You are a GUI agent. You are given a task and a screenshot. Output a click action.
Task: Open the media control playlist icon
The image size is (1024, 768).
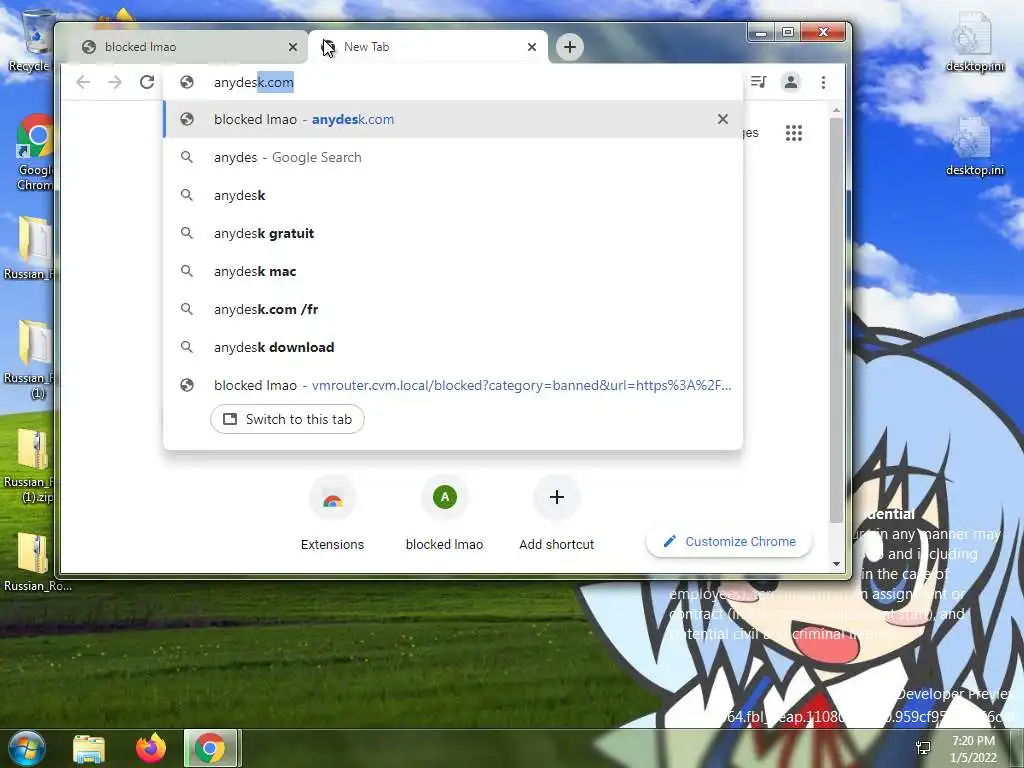(x=758, y=82)
